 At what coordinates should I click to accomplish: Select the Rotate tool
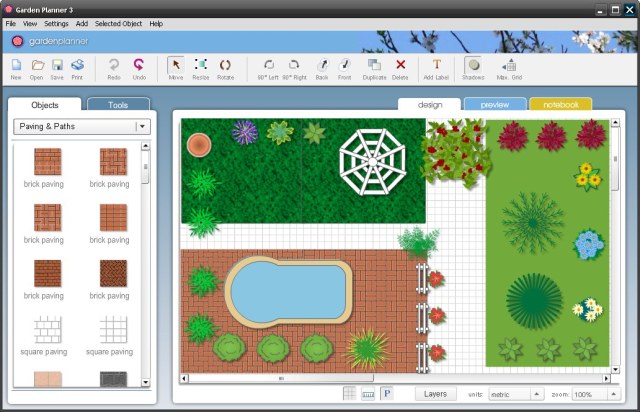[225, 68]
